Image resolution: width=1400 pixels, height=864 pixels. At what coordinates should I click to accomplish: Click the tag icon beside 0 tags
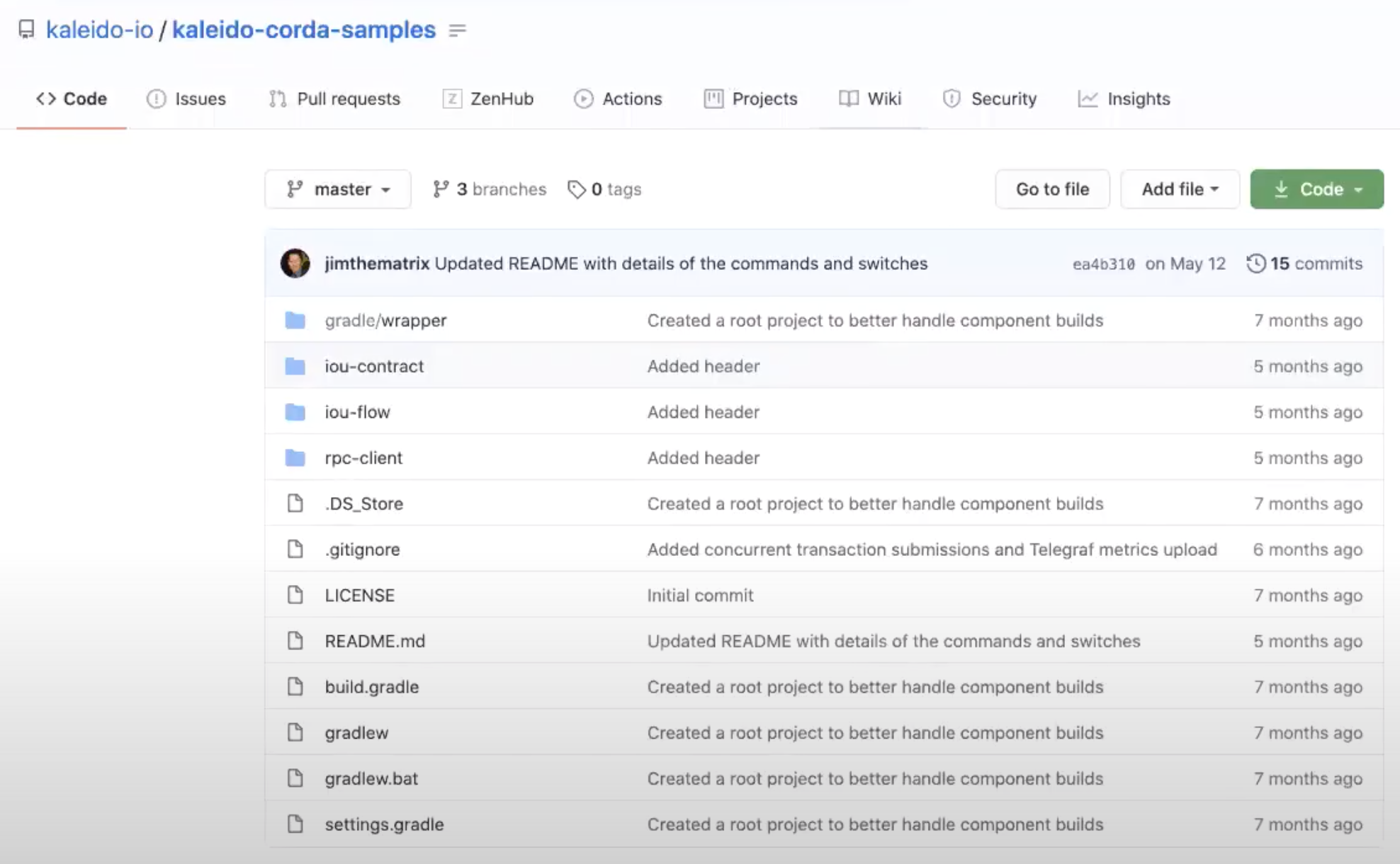[x=575, y=189]
